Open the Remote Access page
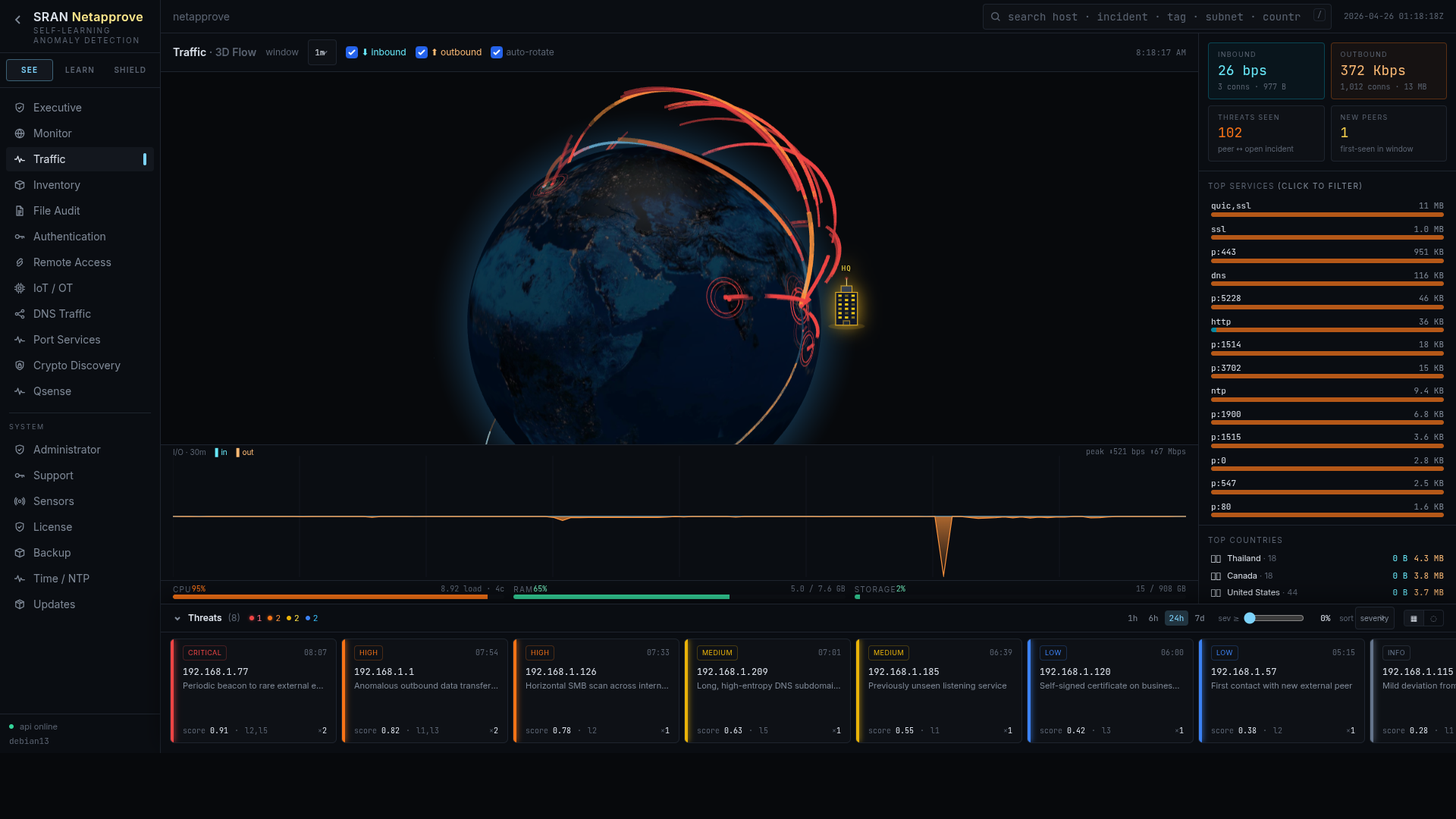Viewport: 1456px width, 819px height. (20, 262)
